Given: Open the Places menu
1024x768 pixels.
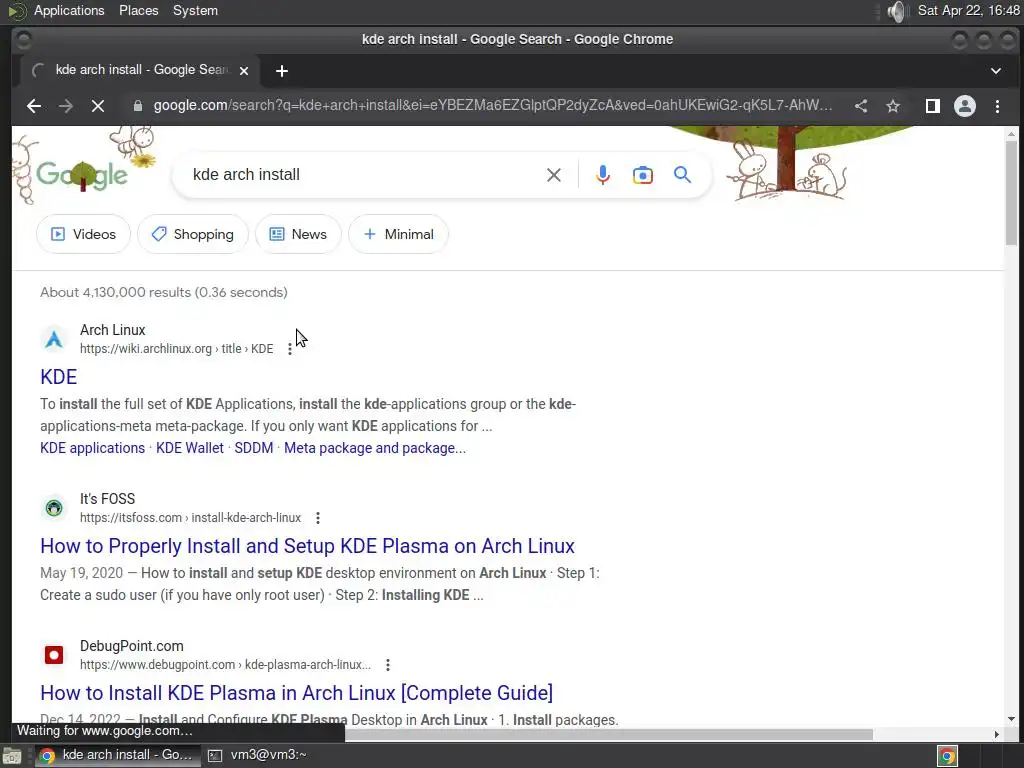Looking at the screenshot, I should (138, 10).
